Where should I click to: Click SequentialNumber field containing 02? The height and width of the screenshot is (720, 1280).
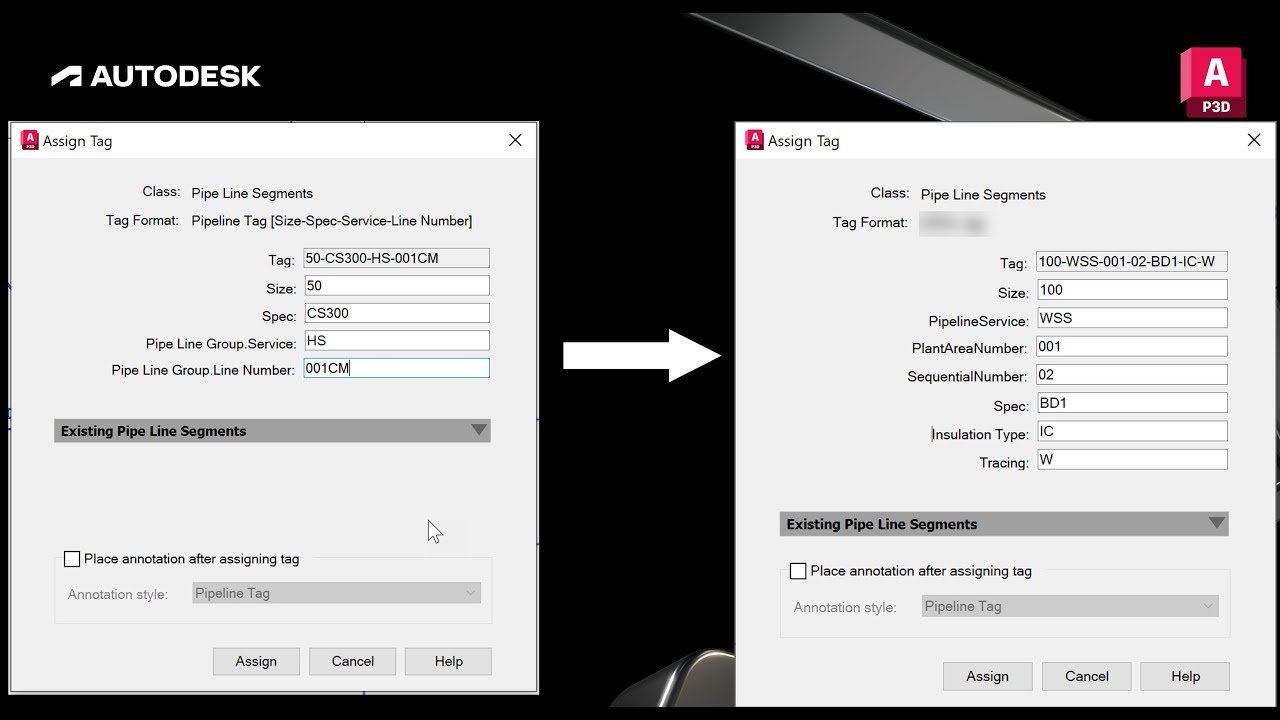(1132, 375)
